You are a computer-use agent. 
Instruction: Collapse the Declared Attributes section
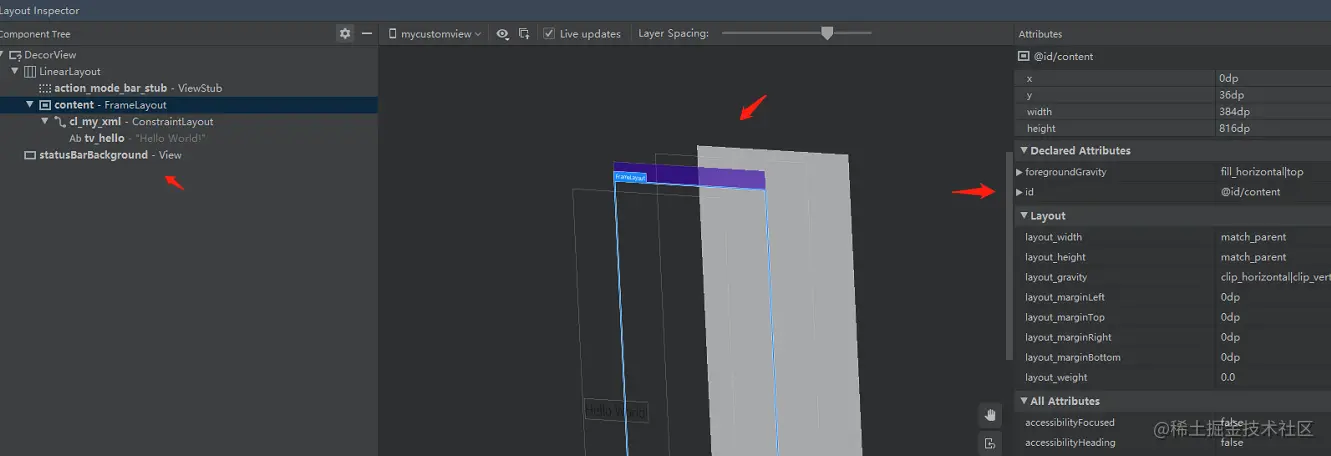pos(1023,151)
